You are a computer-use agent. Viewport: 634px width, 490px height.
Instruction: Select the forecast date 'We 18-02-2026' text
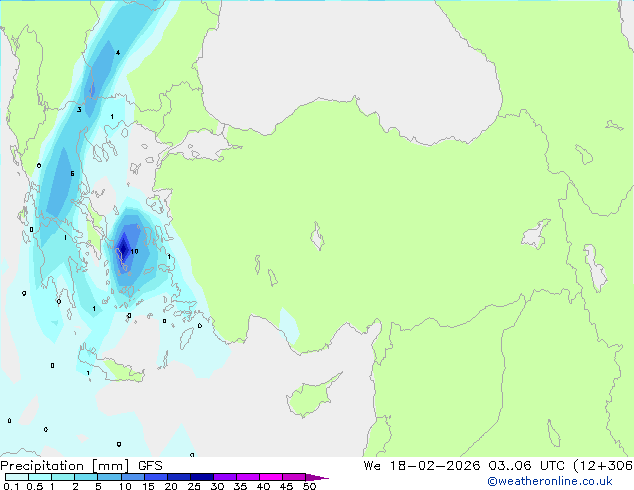pyautogui.click(x=422, y=465)
